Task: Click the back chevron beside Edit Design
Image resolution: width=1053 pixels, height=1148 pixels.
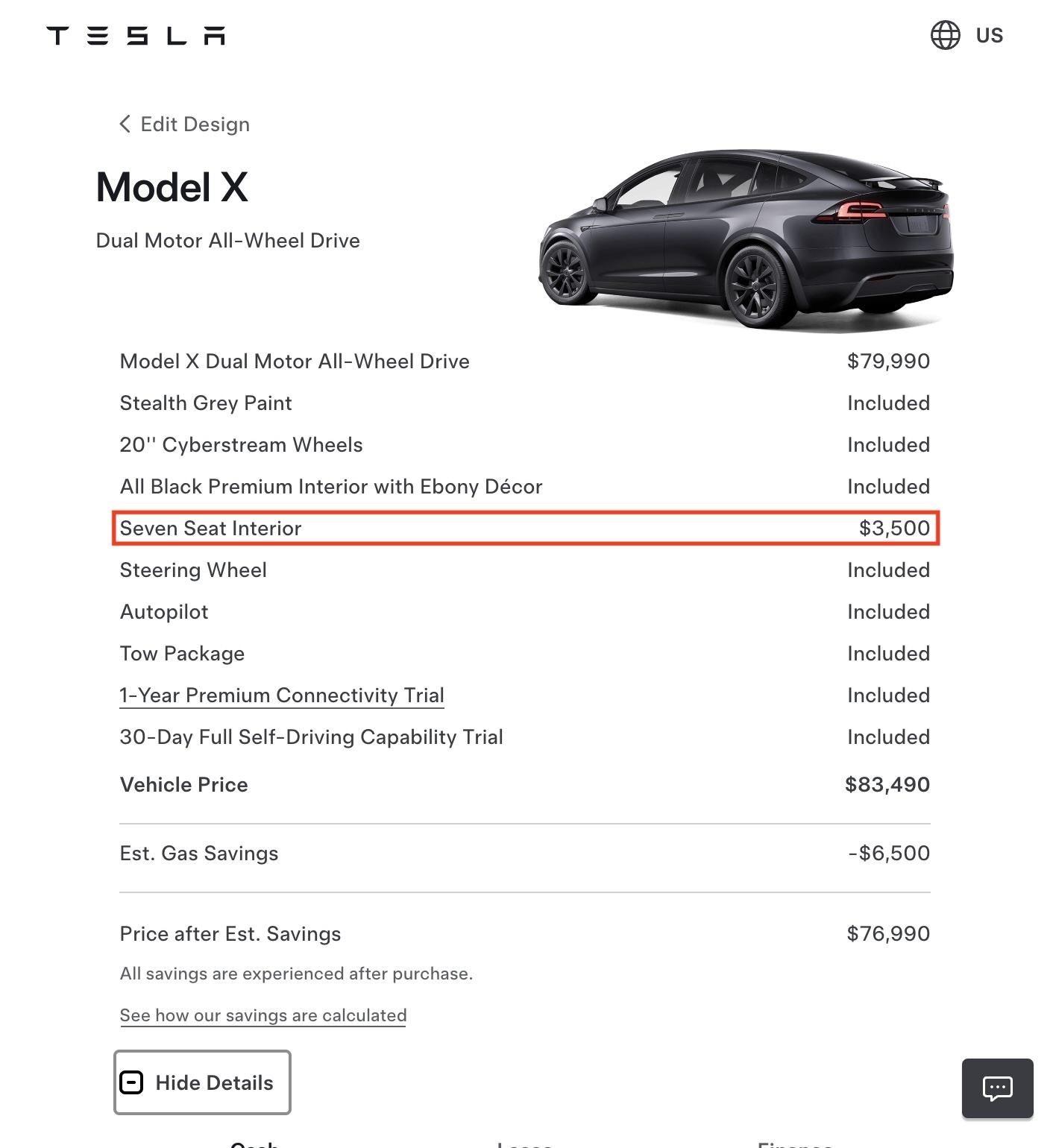Action: (125, 124)
